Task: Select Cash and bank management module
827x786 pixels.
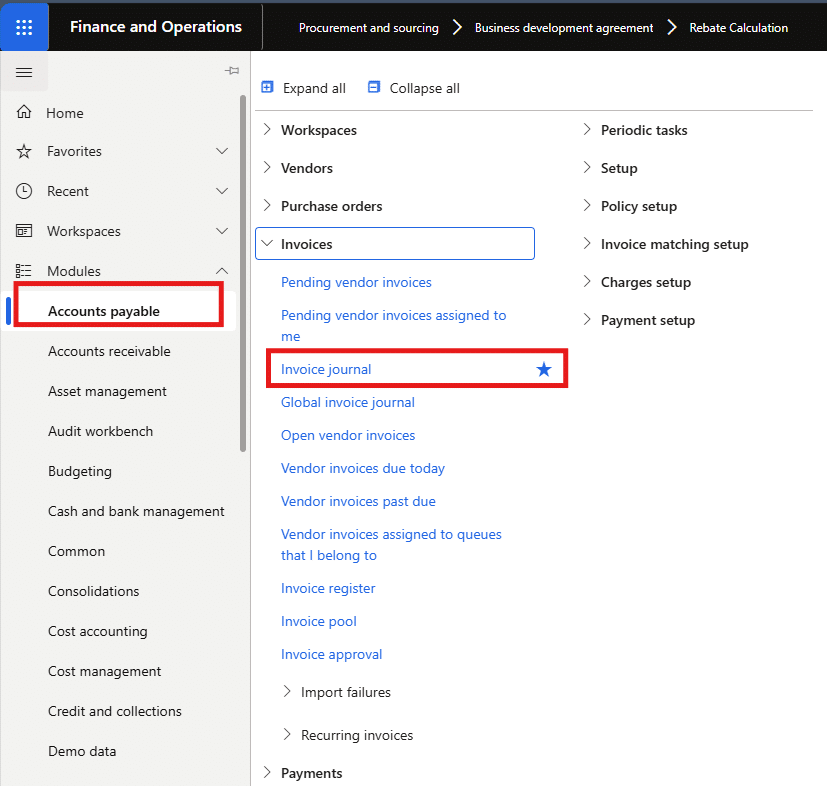Action: 136,511
